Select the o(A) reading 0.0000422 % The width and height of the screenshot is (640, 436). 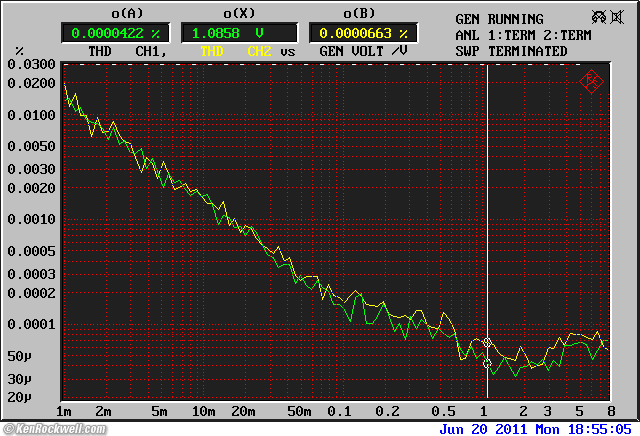pyautogui.click(x=116, y=33)
